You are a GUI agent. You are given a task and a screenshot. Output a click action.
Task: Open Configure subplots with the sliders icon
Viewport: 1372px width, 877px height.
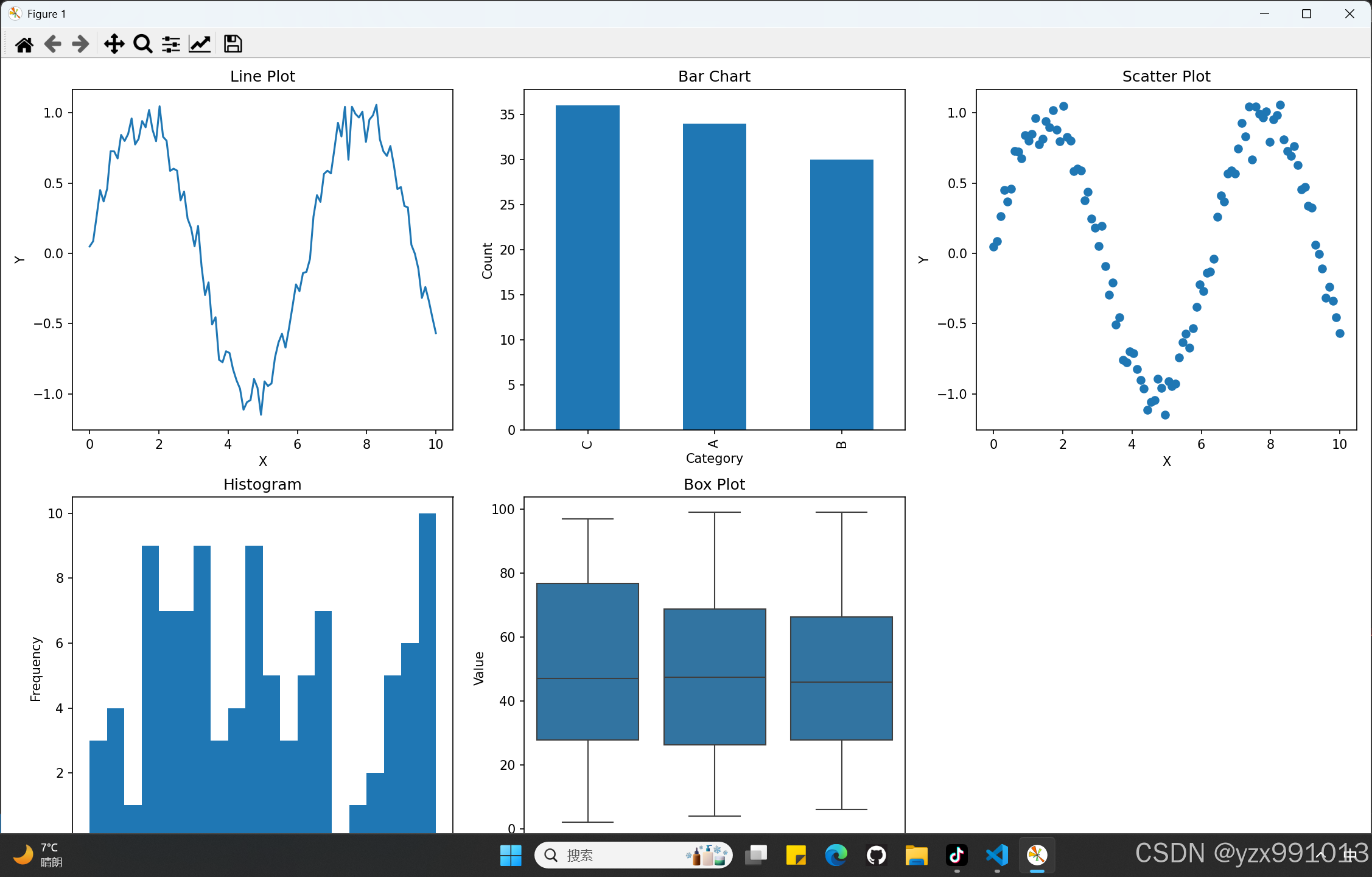click(171, 44)
